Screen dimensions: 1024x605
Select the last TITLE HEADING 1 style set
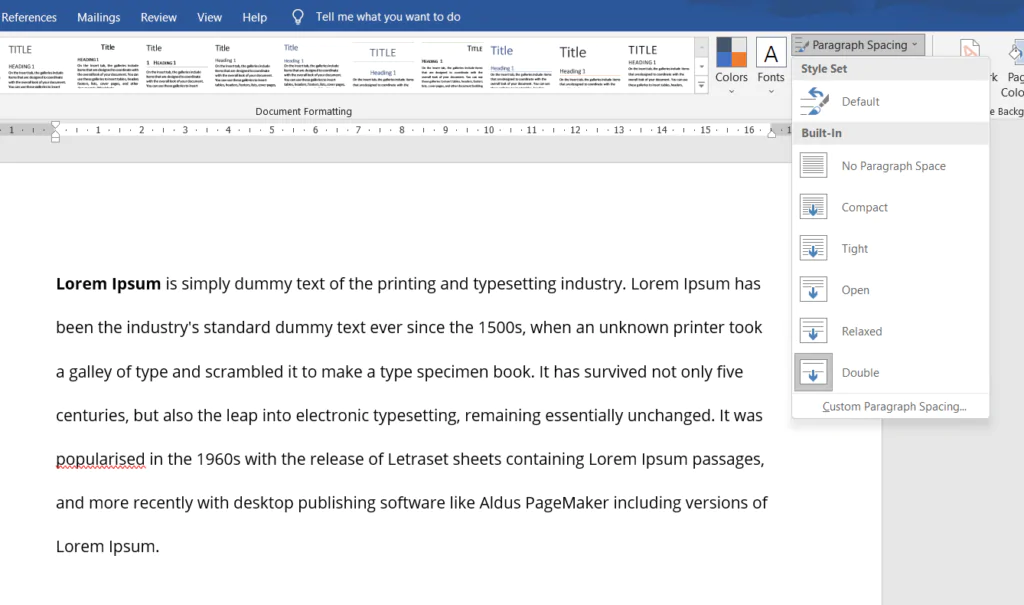[x=658, y=65]
